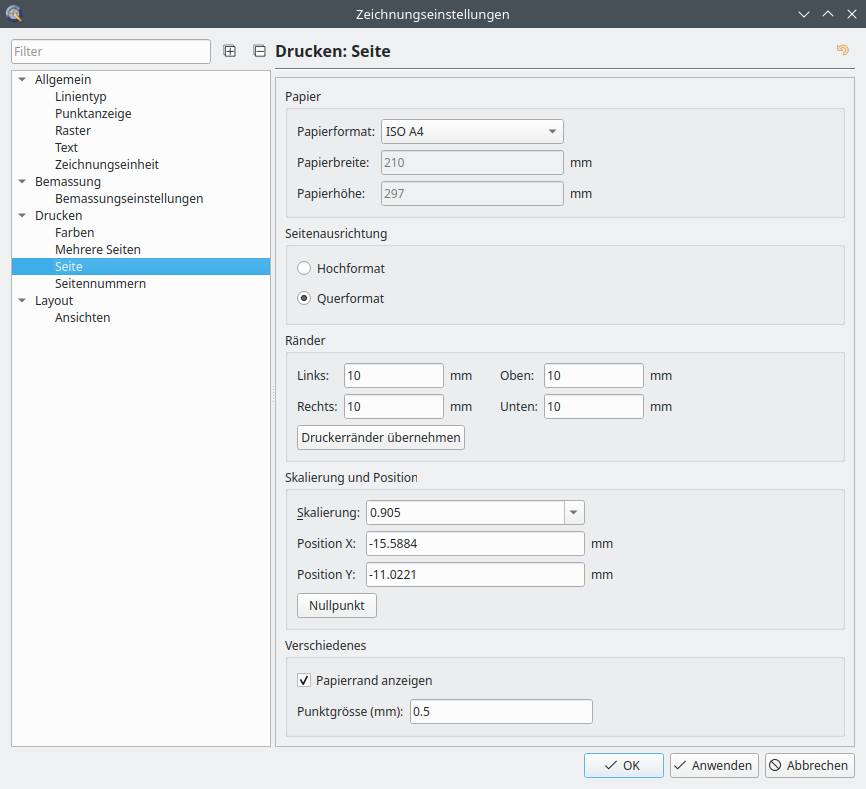Click the Anwenden button
Image resolution: width=866 pixels, height=789 pixels.
click(714, 765)
